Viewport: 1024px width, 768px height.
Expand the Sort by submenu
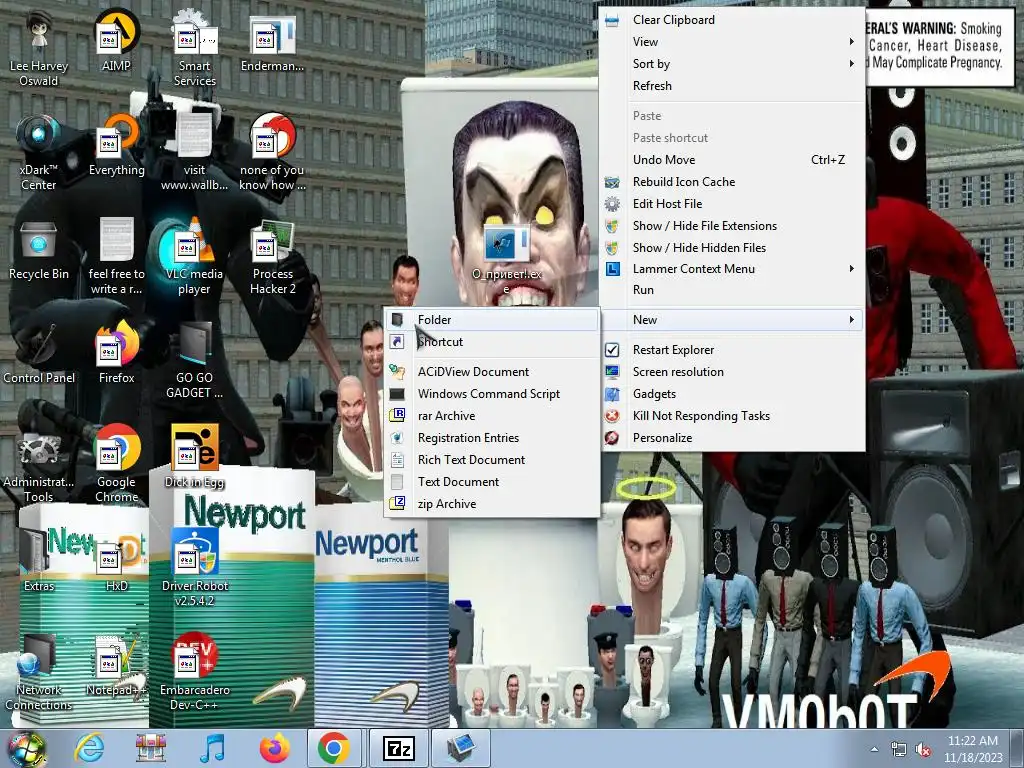[733, 64]
